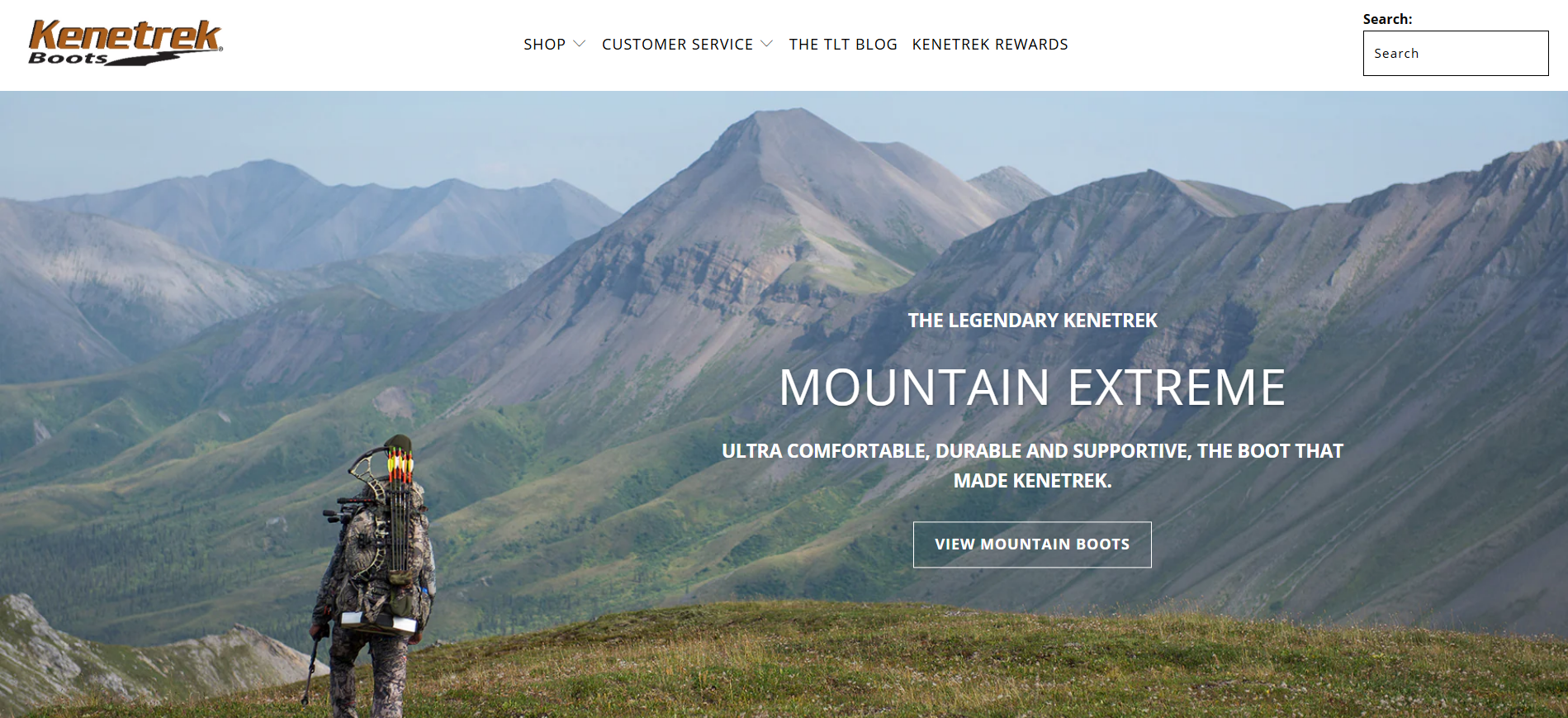Click the "Search:" label above the field

pyautogui.click(x=1387, y=19)
